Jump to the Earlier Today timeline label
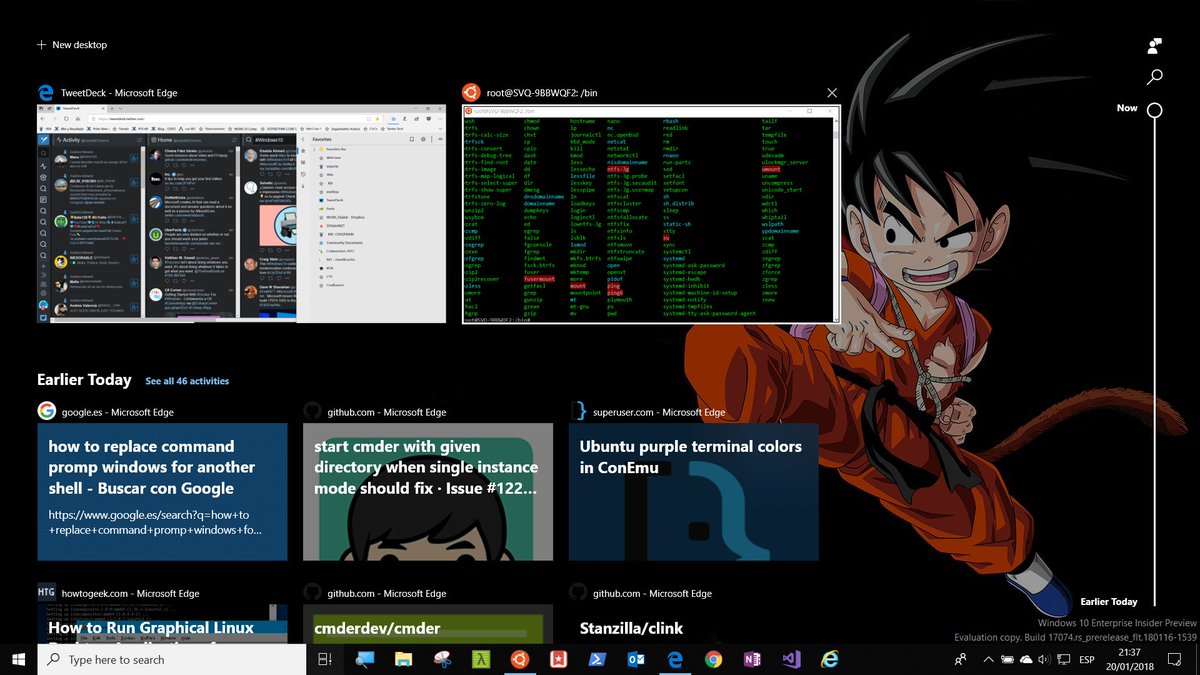The image size is (1200, 675). point(1109,602)
